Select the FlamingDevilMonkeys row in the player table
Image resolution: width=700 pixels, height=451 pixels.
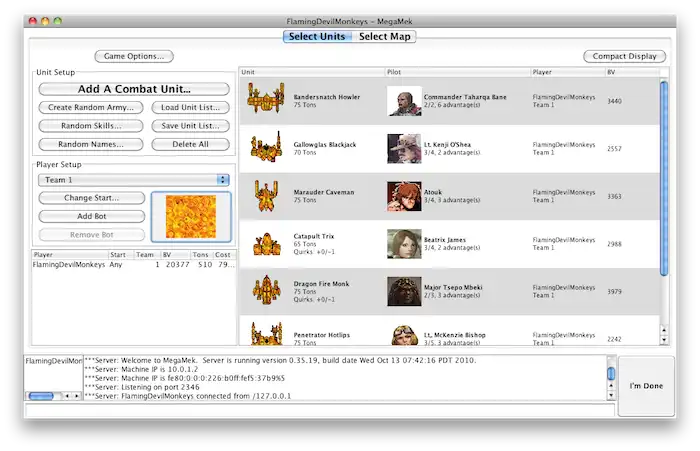coord(134,265)
